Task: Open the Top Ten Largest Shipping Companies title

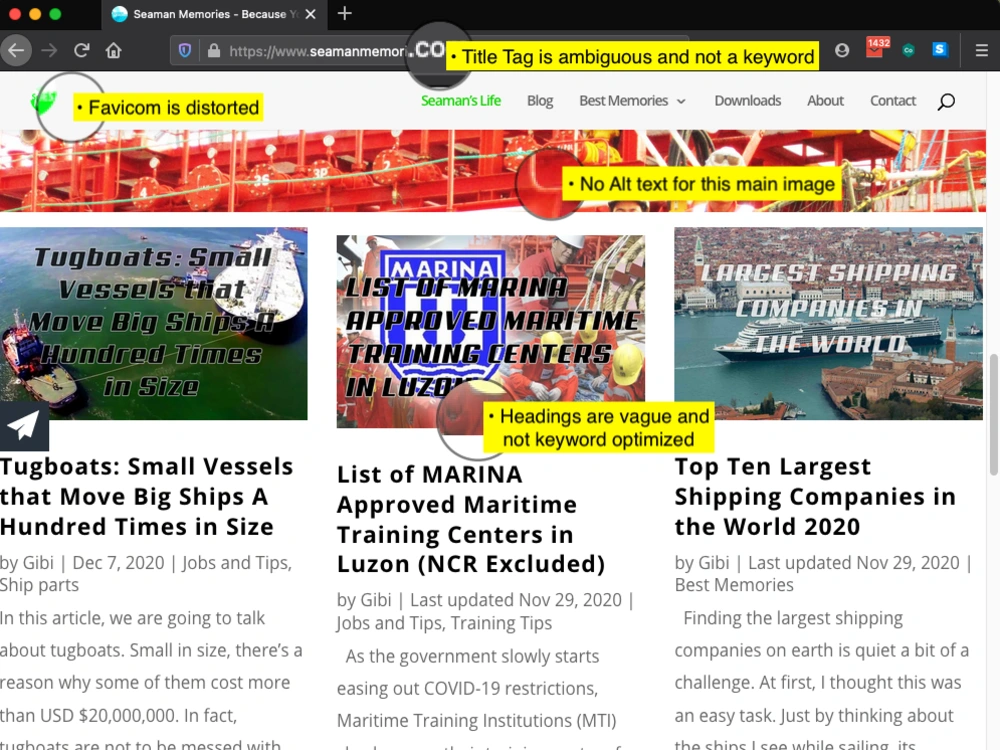Action: [815, 496]
